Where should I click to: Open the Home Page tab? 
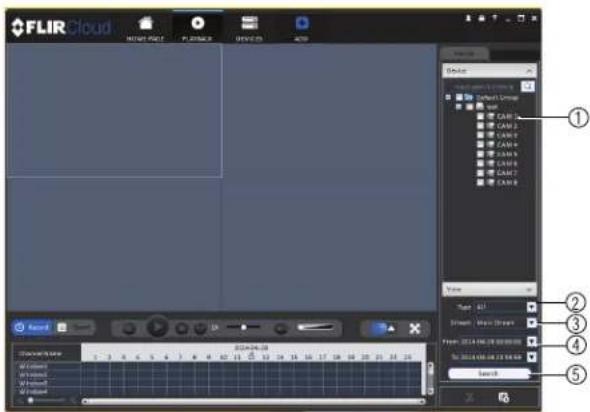[x=145, y=28]
